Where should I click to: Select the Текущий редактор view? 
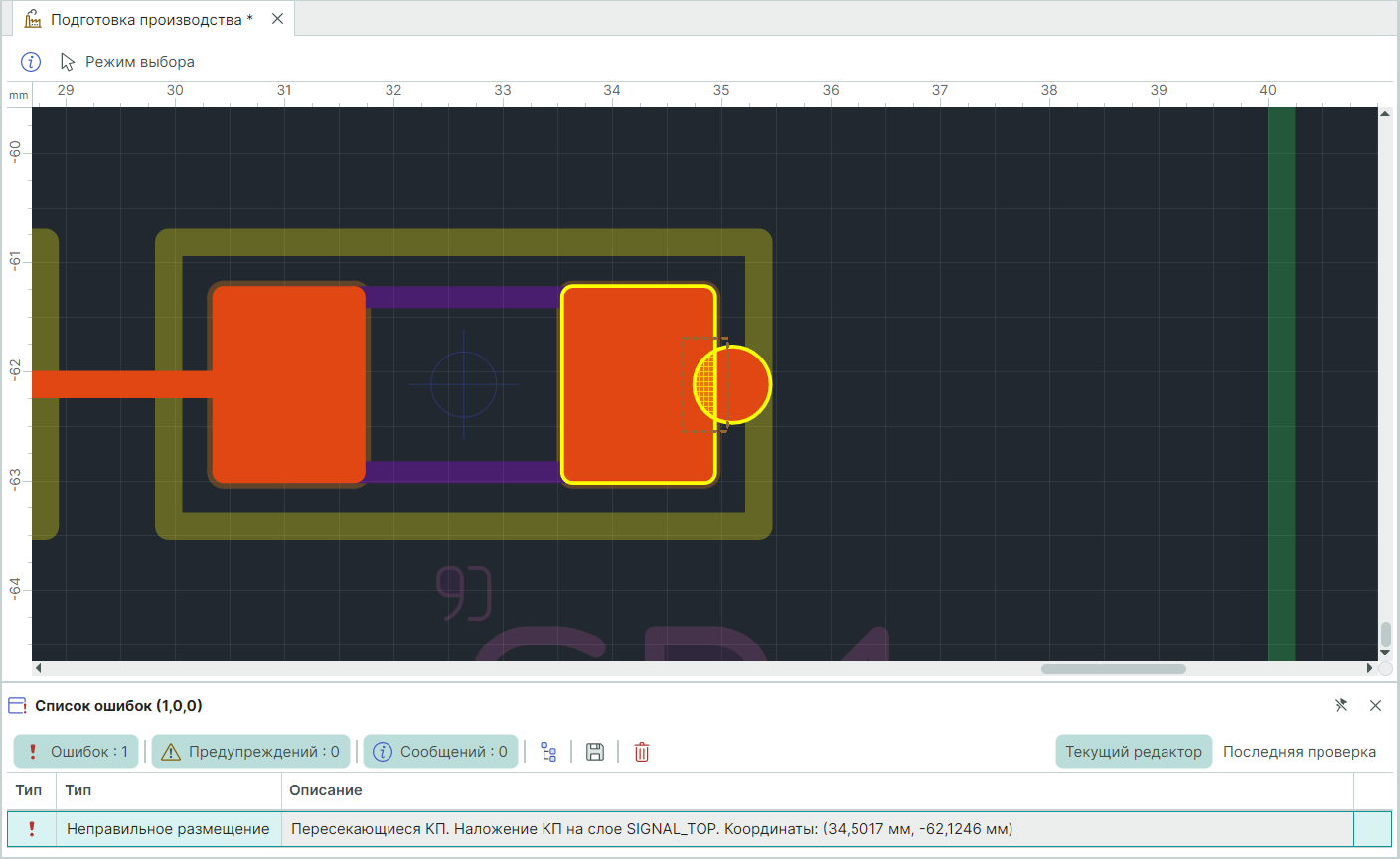coord(1134,752)
